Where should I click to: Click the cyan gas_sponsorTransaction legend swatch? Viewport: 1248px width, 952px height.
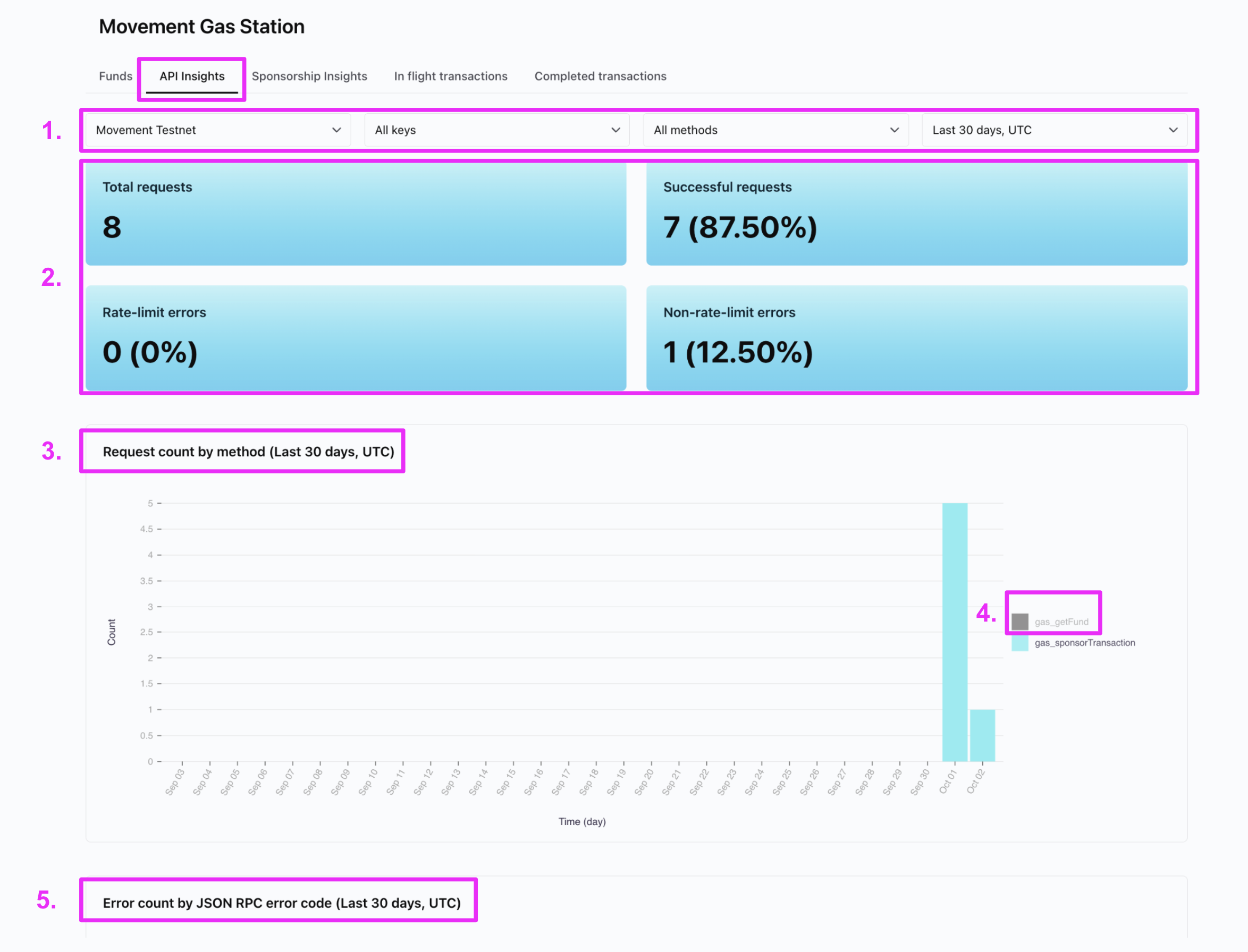[x=1019, y=643]
